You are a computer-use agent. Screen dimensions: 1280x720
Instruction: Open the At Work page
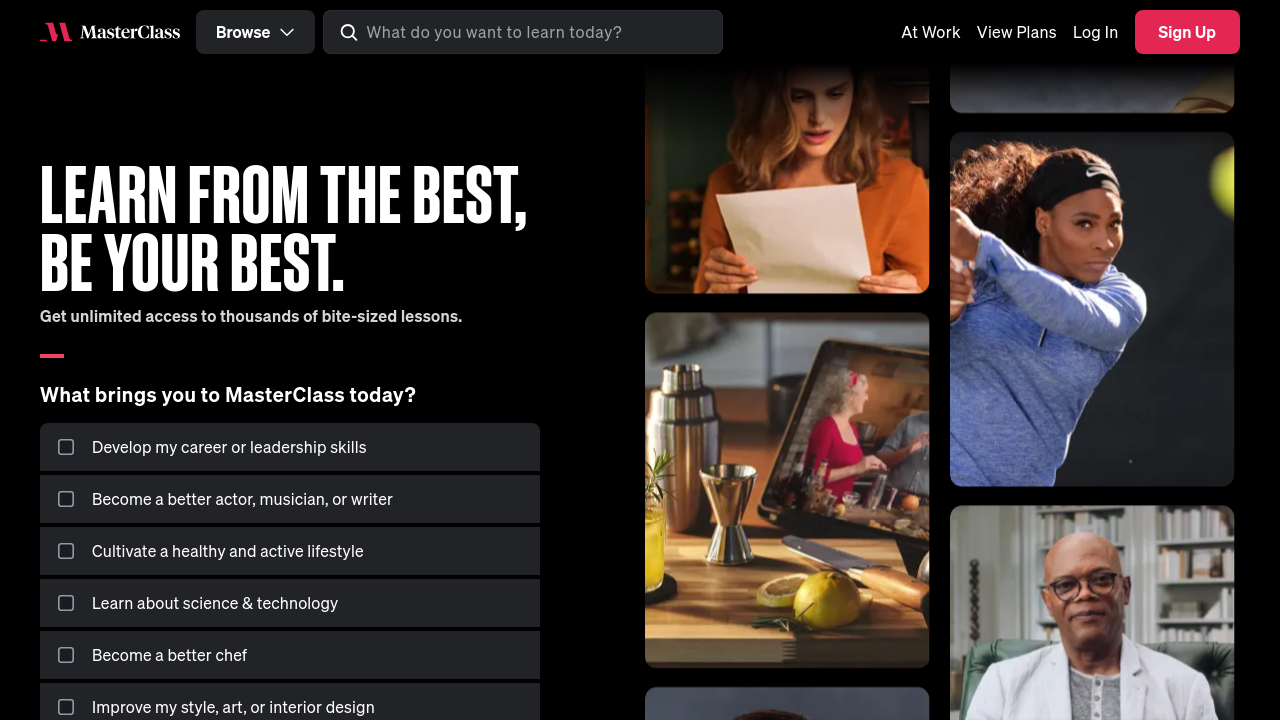coord(930,32)
